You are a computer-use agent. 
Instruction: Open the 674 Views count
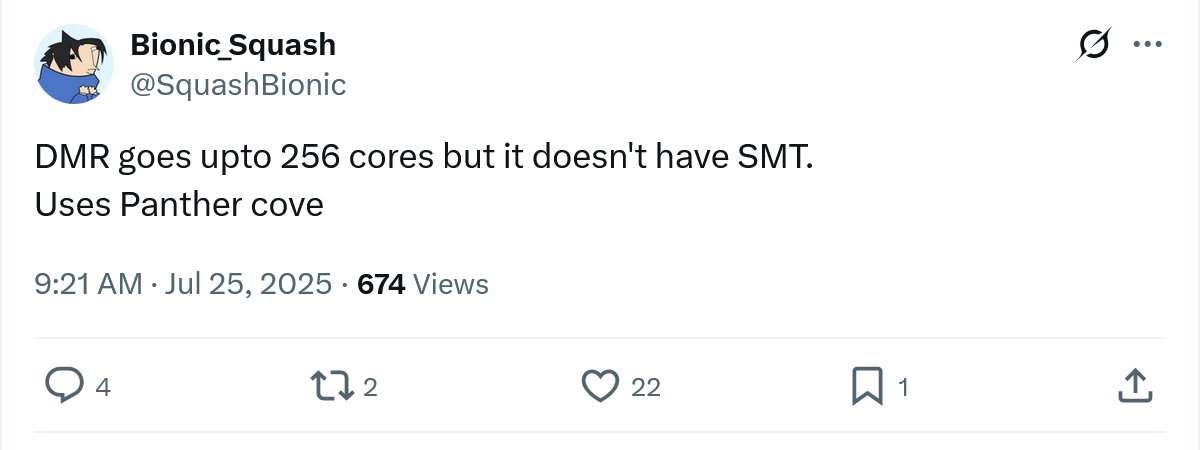point(381,284)
